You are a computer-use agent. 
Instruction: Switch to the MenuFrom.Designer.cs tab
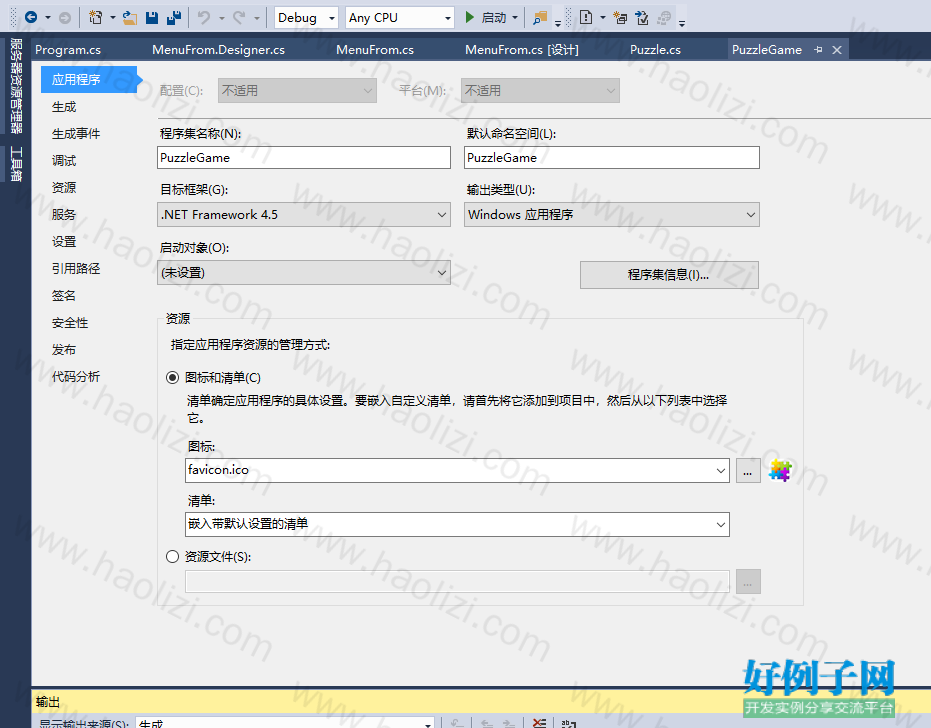click(218, 50)
